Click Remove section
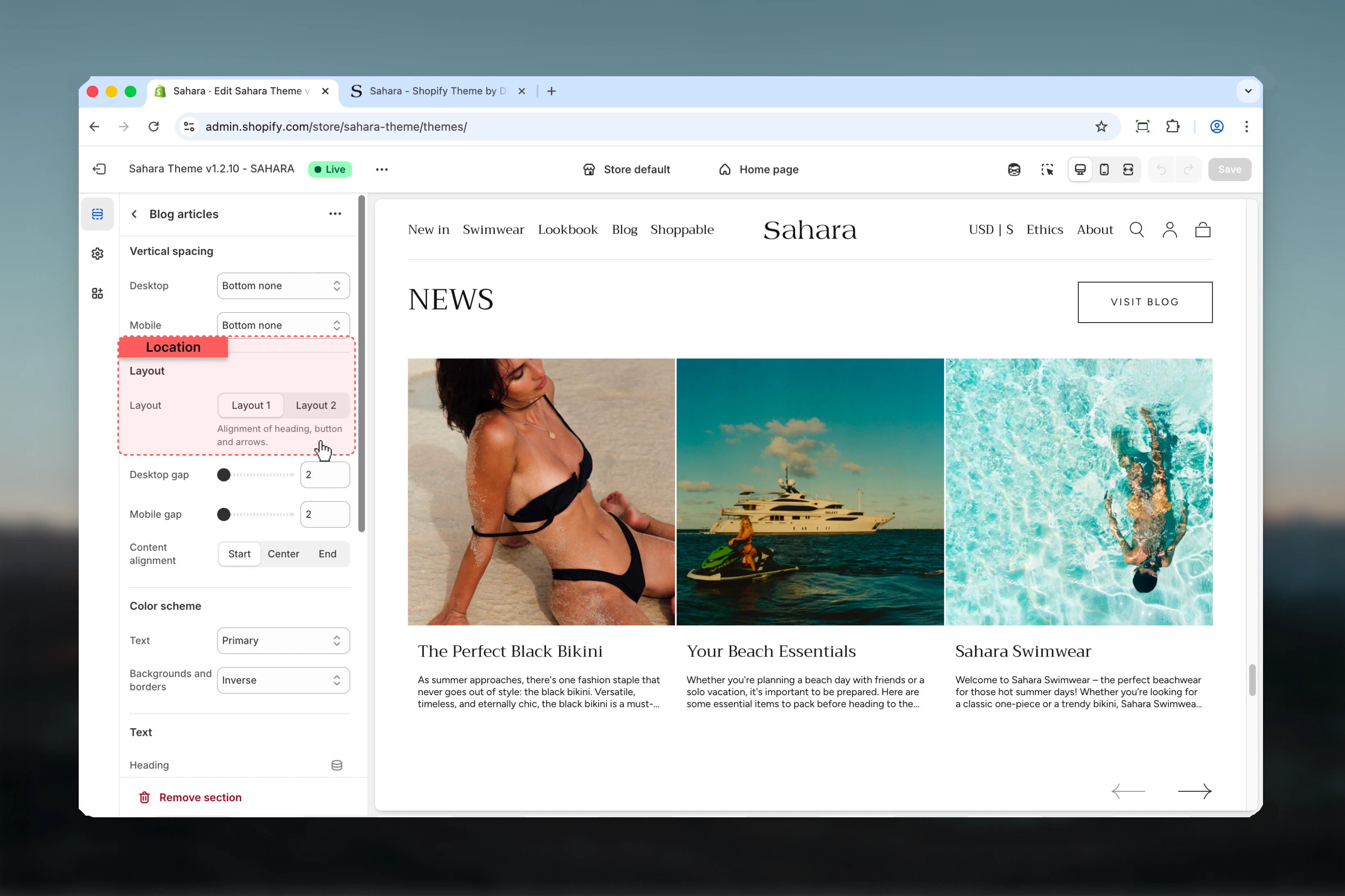1345x896 pixels. [190, 797]
